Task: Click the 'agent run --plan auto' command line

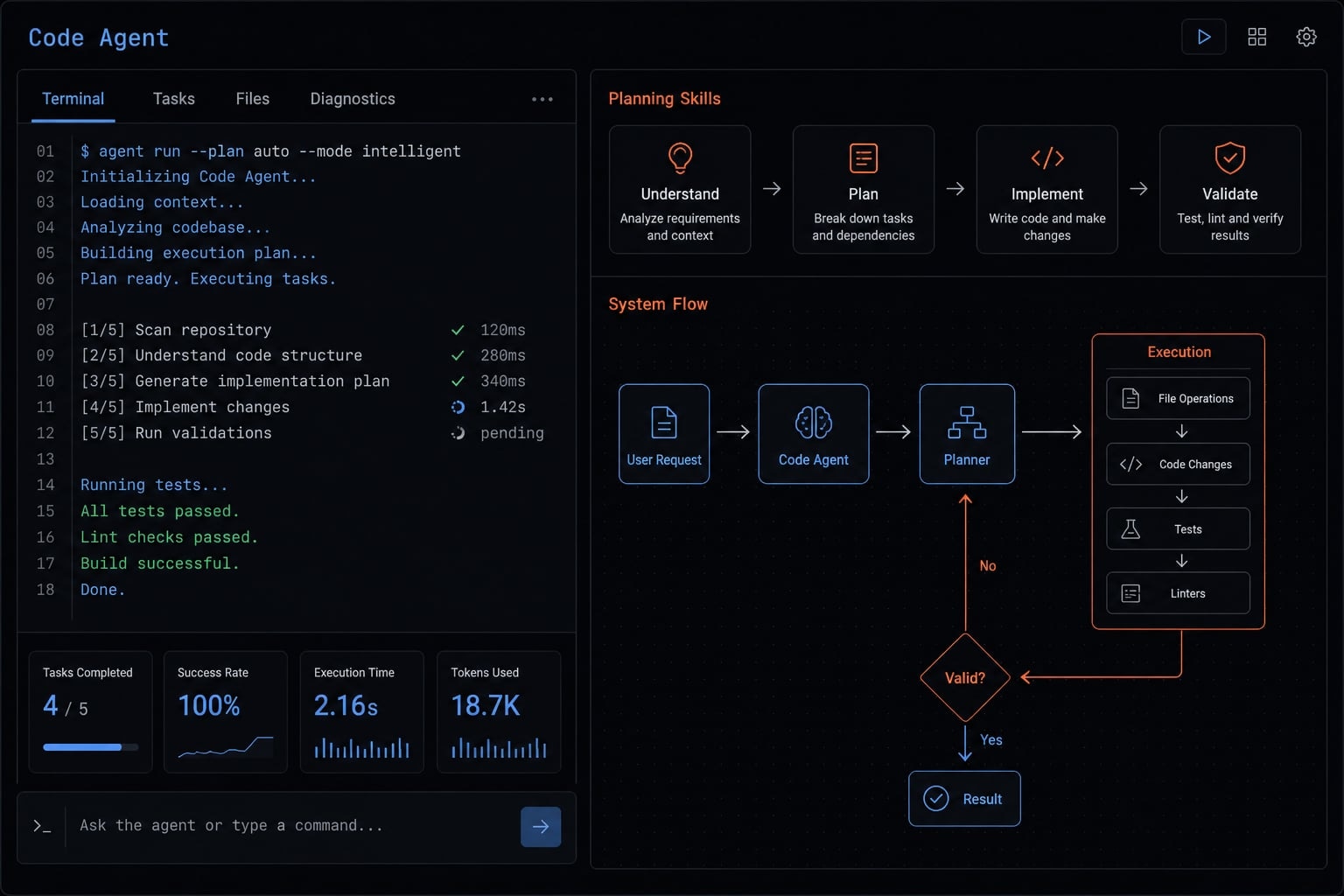Action: click(270, 151)
